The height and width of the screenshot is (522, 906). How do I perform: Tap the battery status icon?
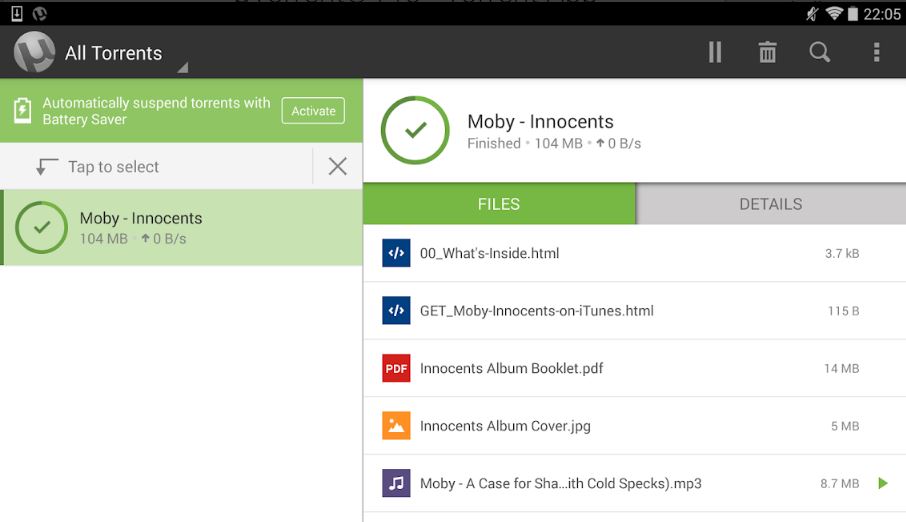(853, 13)
